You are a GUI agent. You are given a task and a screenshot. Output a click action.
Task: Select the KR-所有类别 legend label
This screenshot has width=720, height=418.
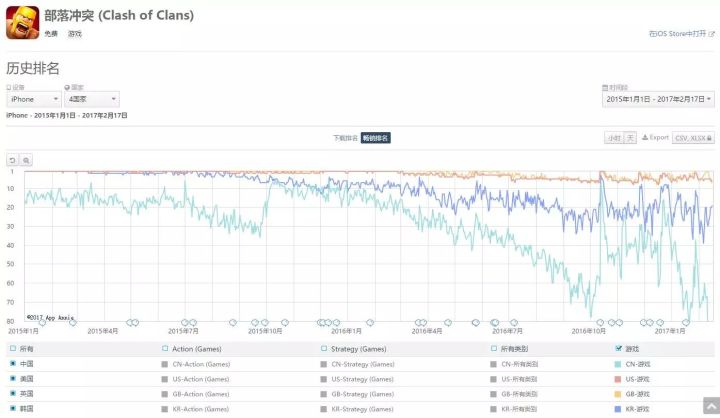pyautogui.click(x=519, y=409)
